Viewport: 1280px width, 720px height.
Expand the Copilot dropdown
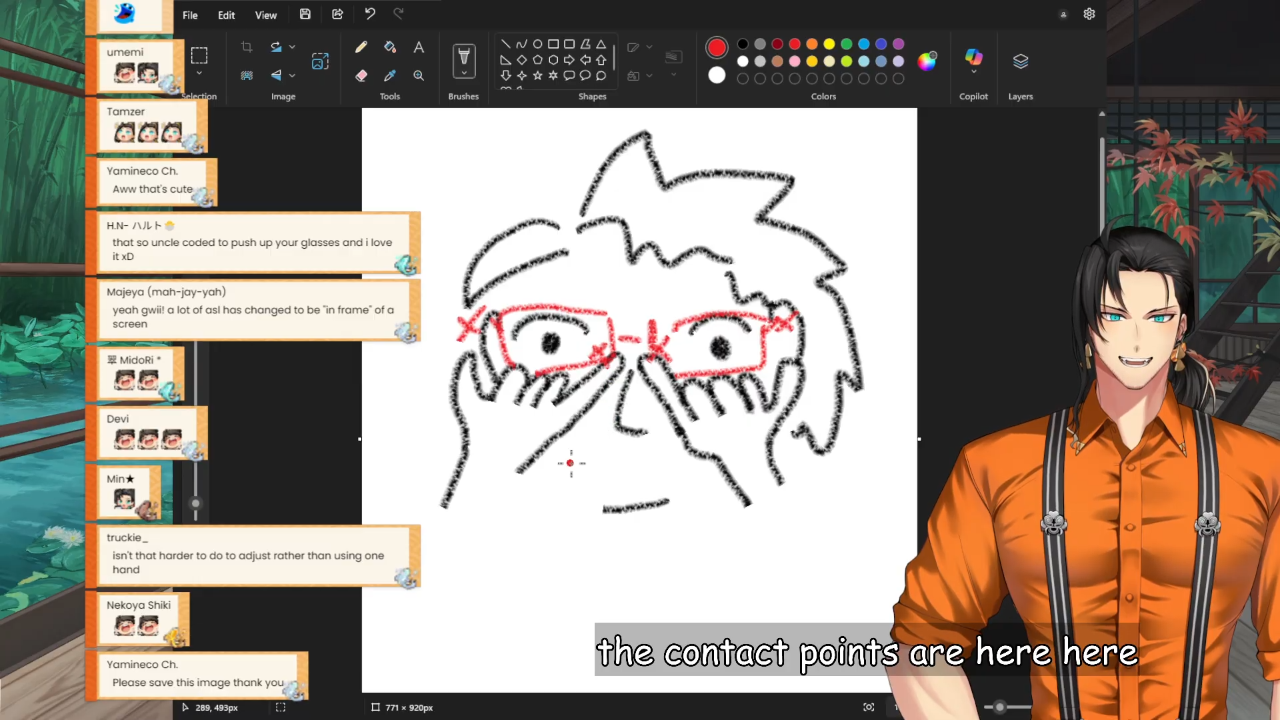[x=973, y=73]
